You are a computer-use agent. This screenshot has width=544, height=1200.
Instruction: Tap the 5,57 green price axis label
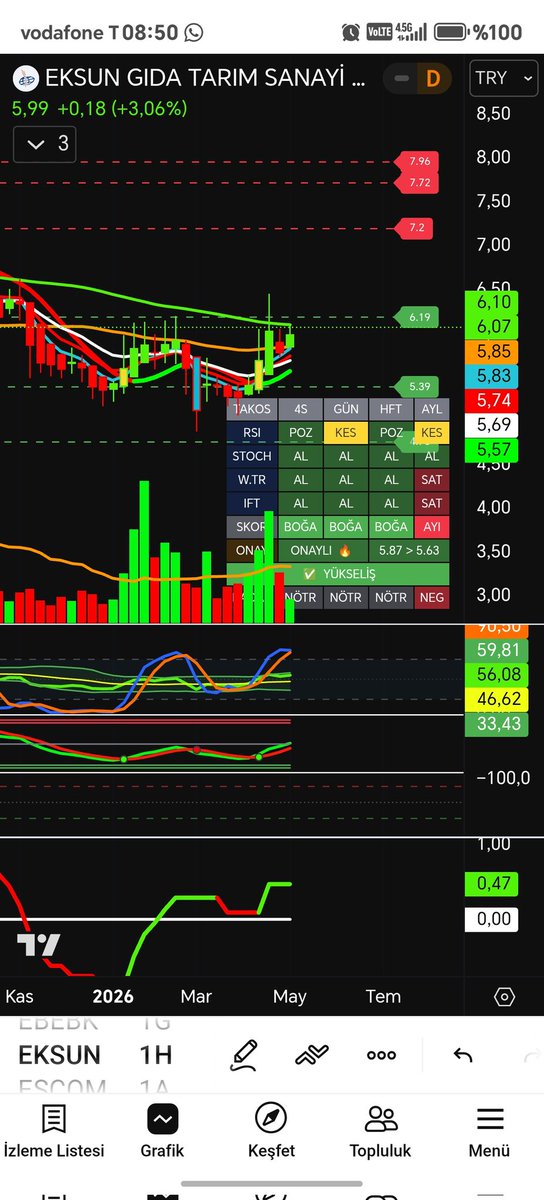[494, 450]
